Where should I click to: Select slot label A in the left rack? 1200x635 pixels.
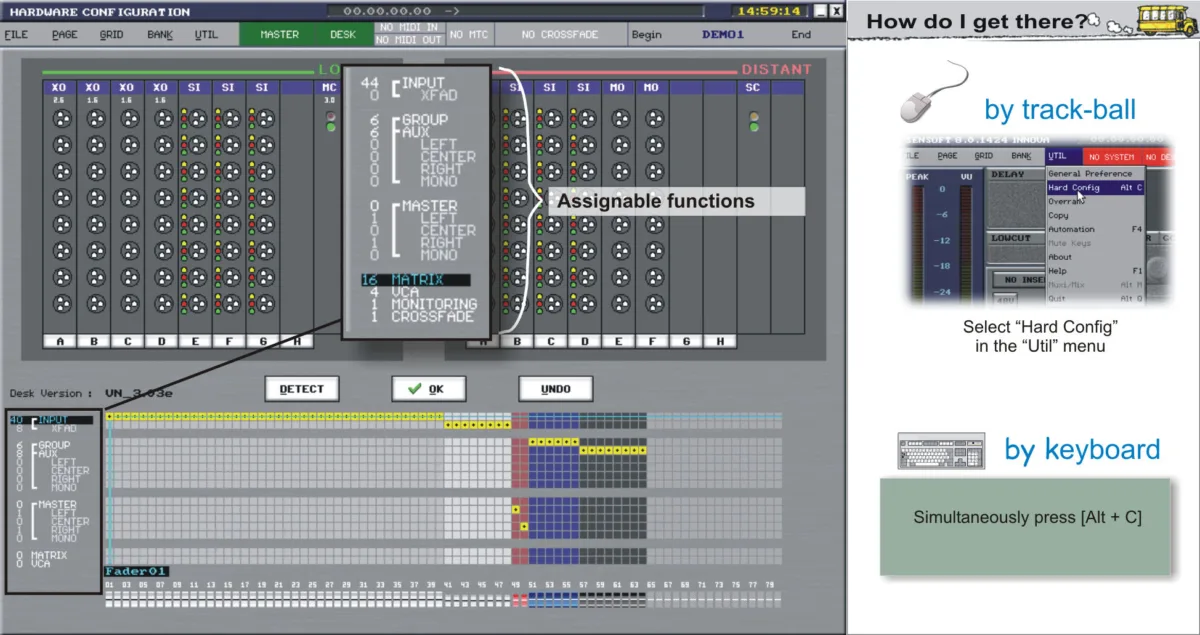59,341
